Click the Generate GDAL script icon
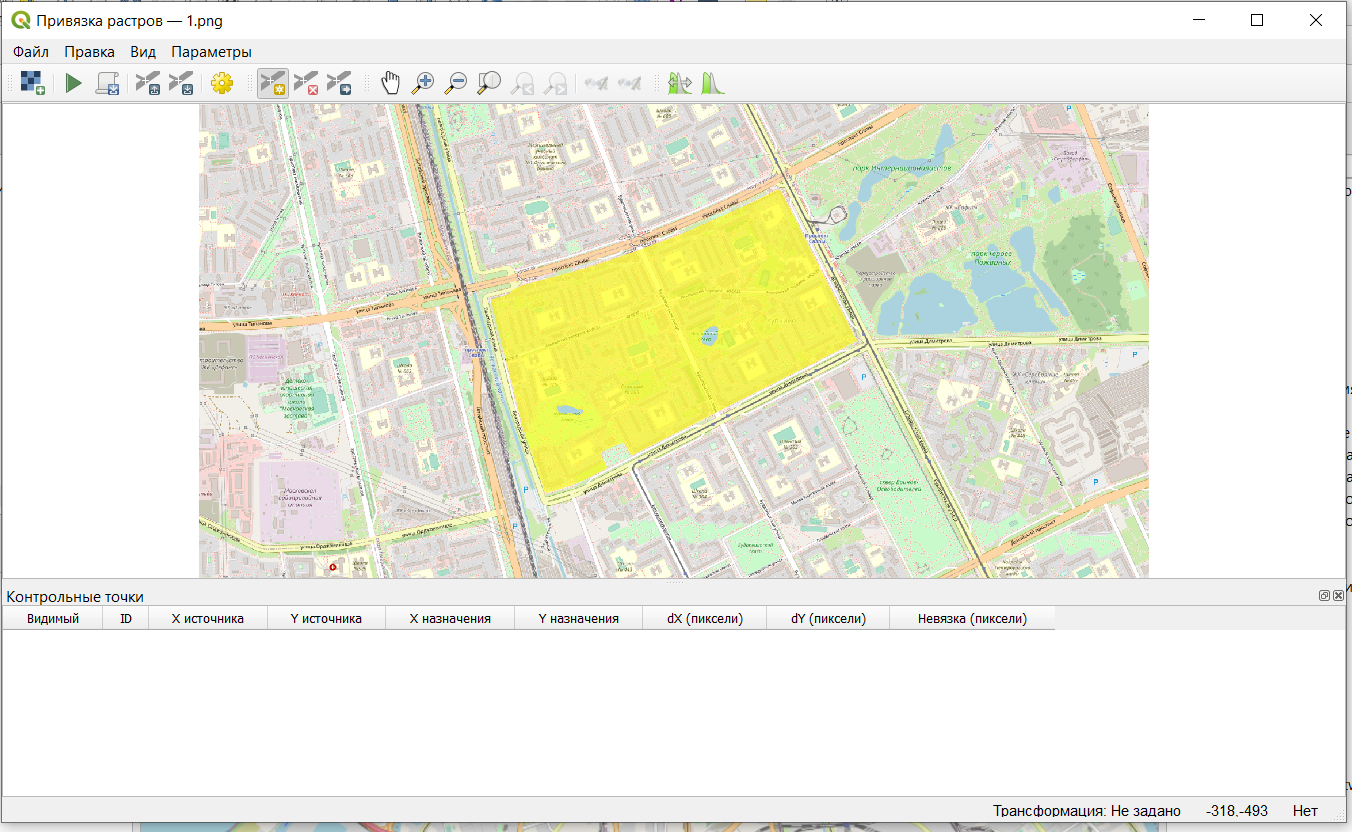1352x832 pixels. pyautogui.click(x=107, y=83)
